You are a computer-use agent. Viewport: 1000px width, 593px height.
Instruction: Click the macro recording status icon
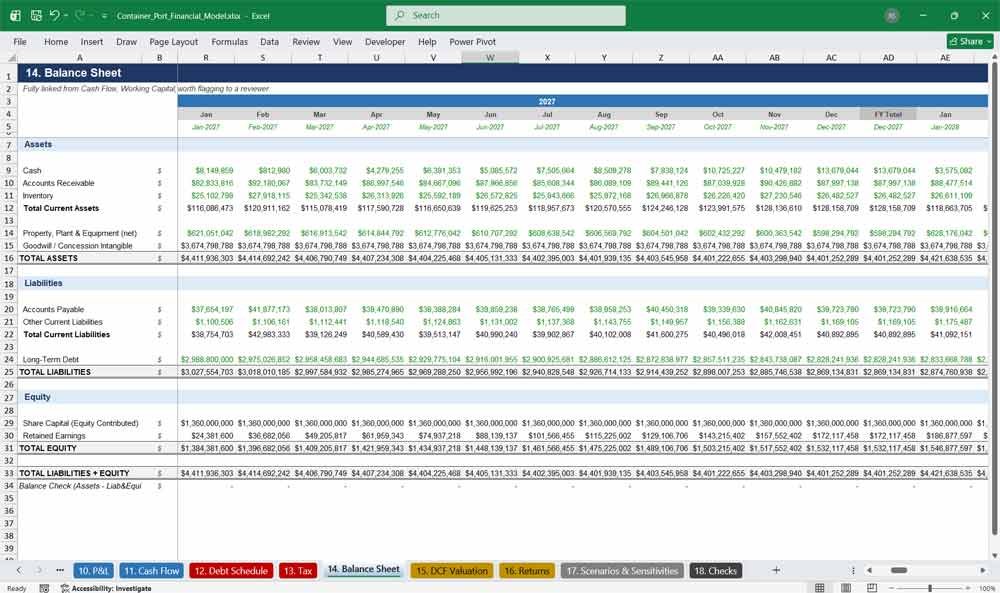click(x=44, y=588)
